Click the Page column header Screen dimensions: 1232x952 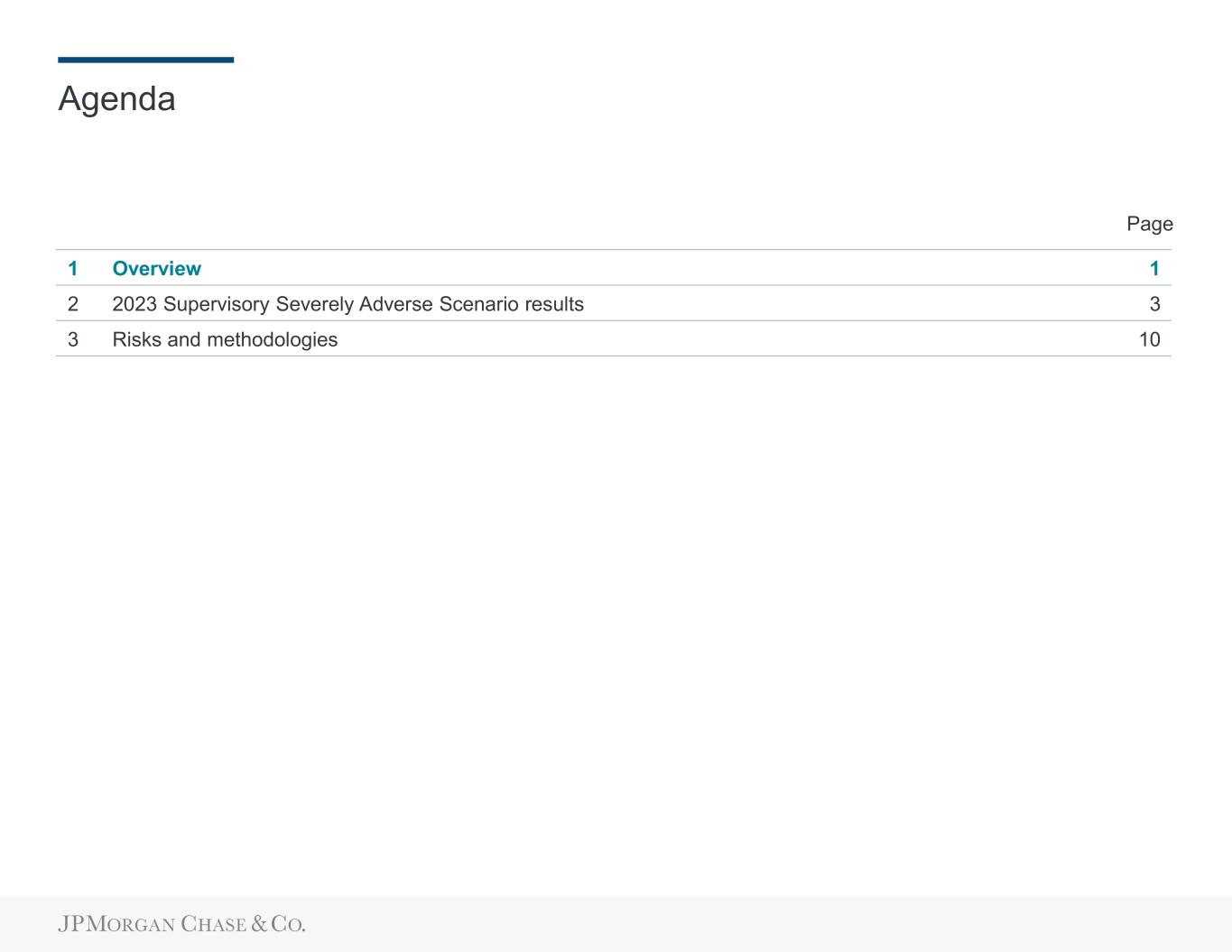click(x=1150, y=224)
